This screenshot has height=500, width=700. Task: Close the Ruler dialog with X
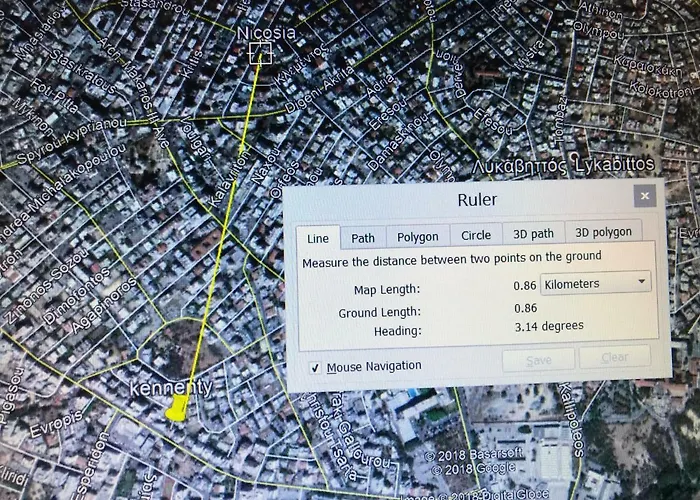coord(645,196)
